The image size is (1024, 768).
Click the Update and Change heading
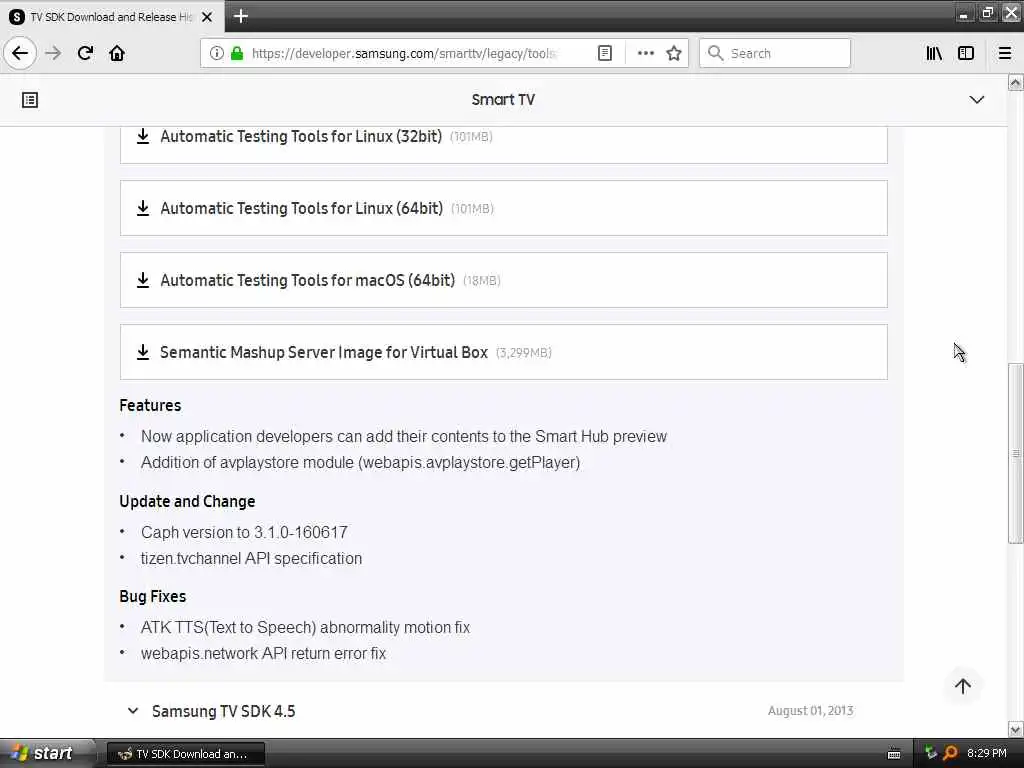(187, 501)
